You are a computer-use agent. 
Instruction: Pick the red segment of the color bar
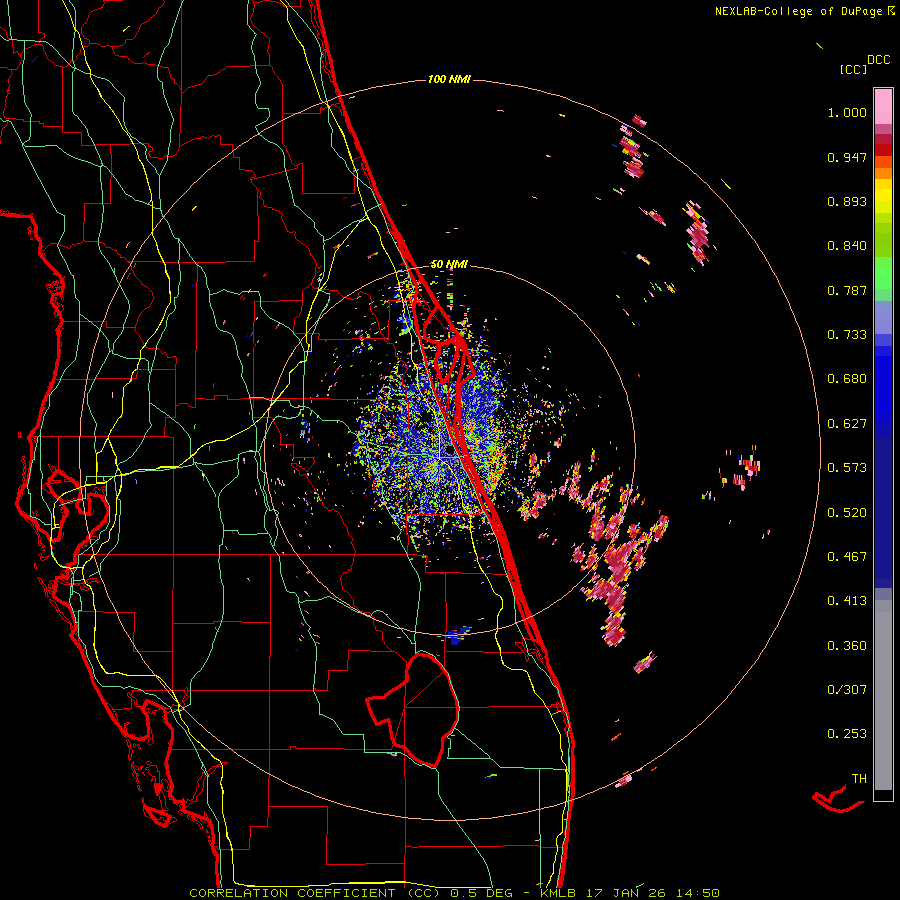click(x=883, y=149)
